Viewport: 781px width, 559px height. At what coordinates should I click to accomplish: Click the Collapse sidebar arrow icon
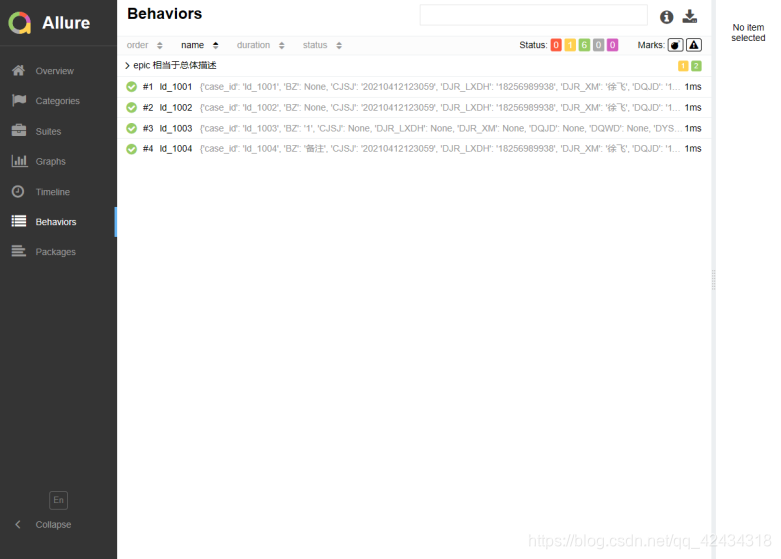click(x=18, y=524)
